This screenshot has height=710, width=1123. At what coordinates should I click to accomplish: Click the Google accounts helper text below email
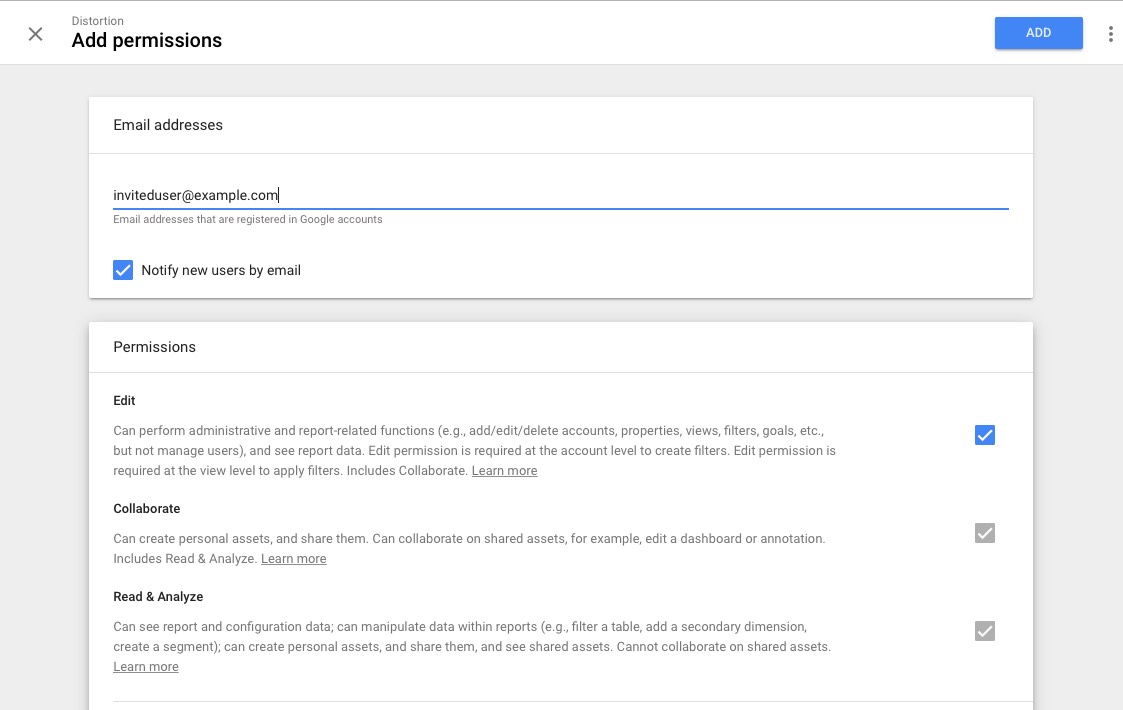247,219
